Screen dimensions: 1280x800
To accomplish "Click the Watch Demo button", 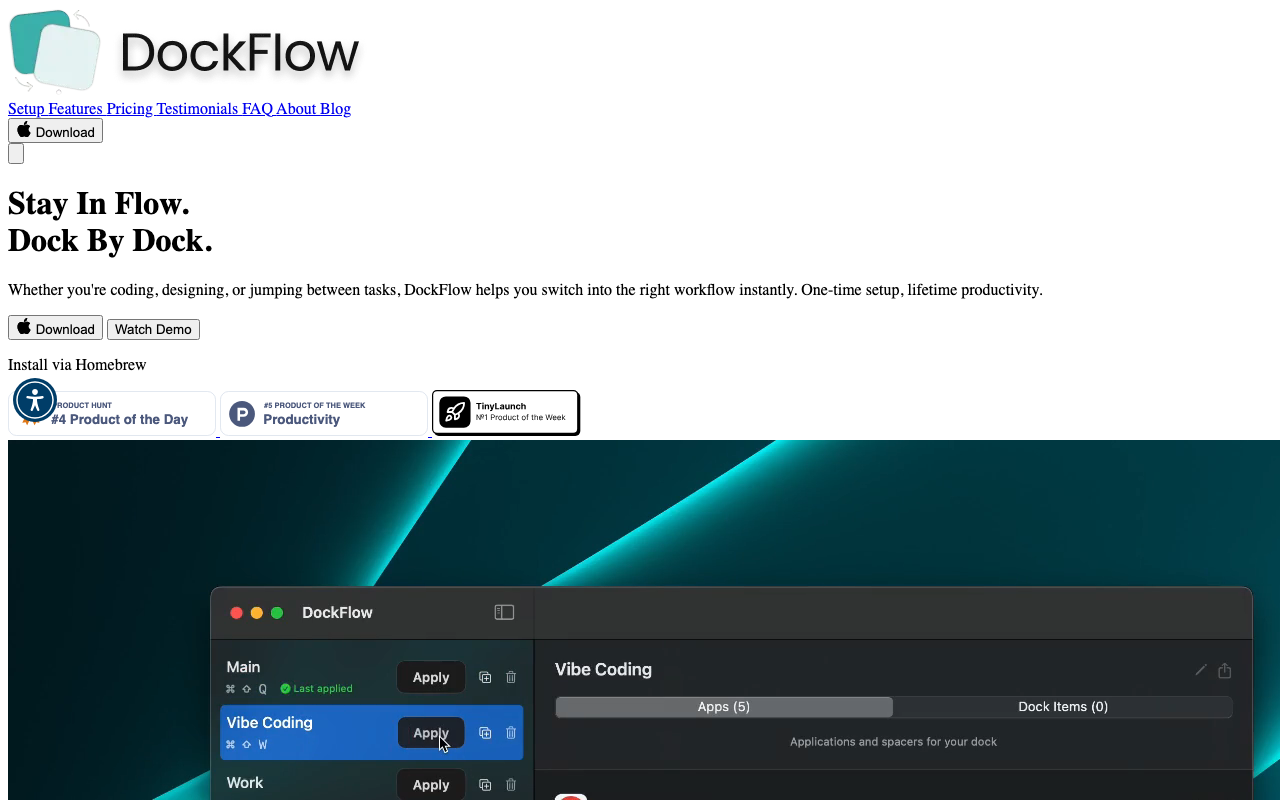I will coord(153,329).
